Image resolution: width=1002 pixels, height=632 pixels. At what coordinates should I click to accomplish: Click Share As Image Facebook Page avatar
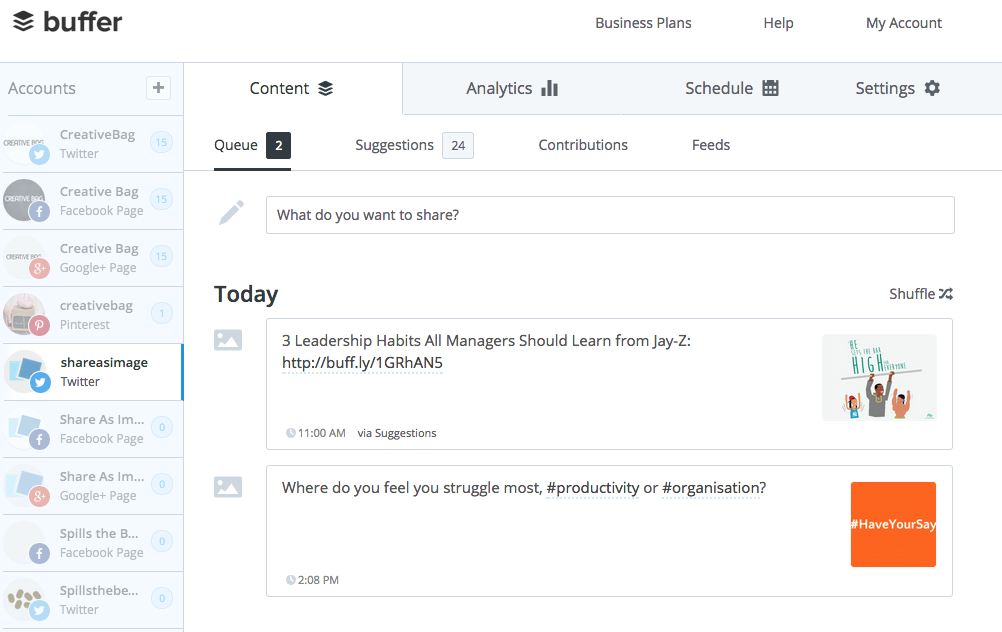tap(26, 429)
